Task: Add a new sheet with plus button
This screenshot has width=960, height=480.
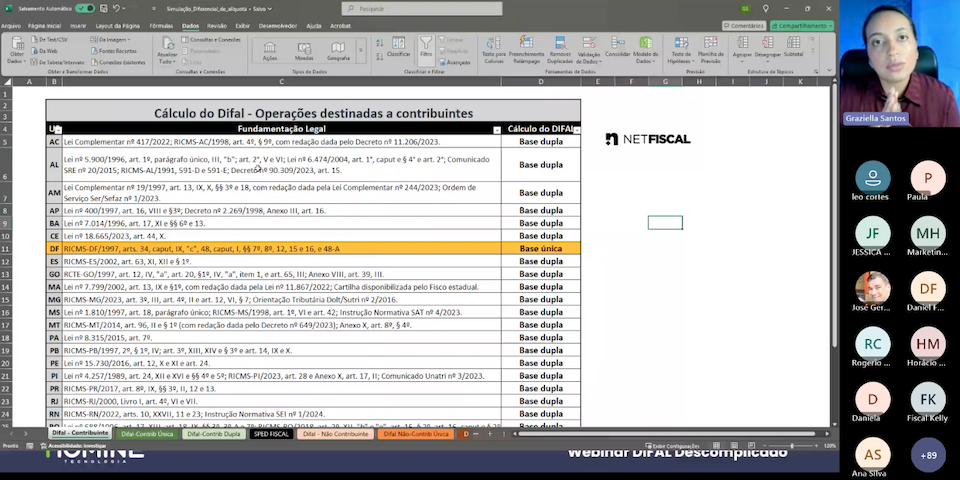Action: (489, 434)
